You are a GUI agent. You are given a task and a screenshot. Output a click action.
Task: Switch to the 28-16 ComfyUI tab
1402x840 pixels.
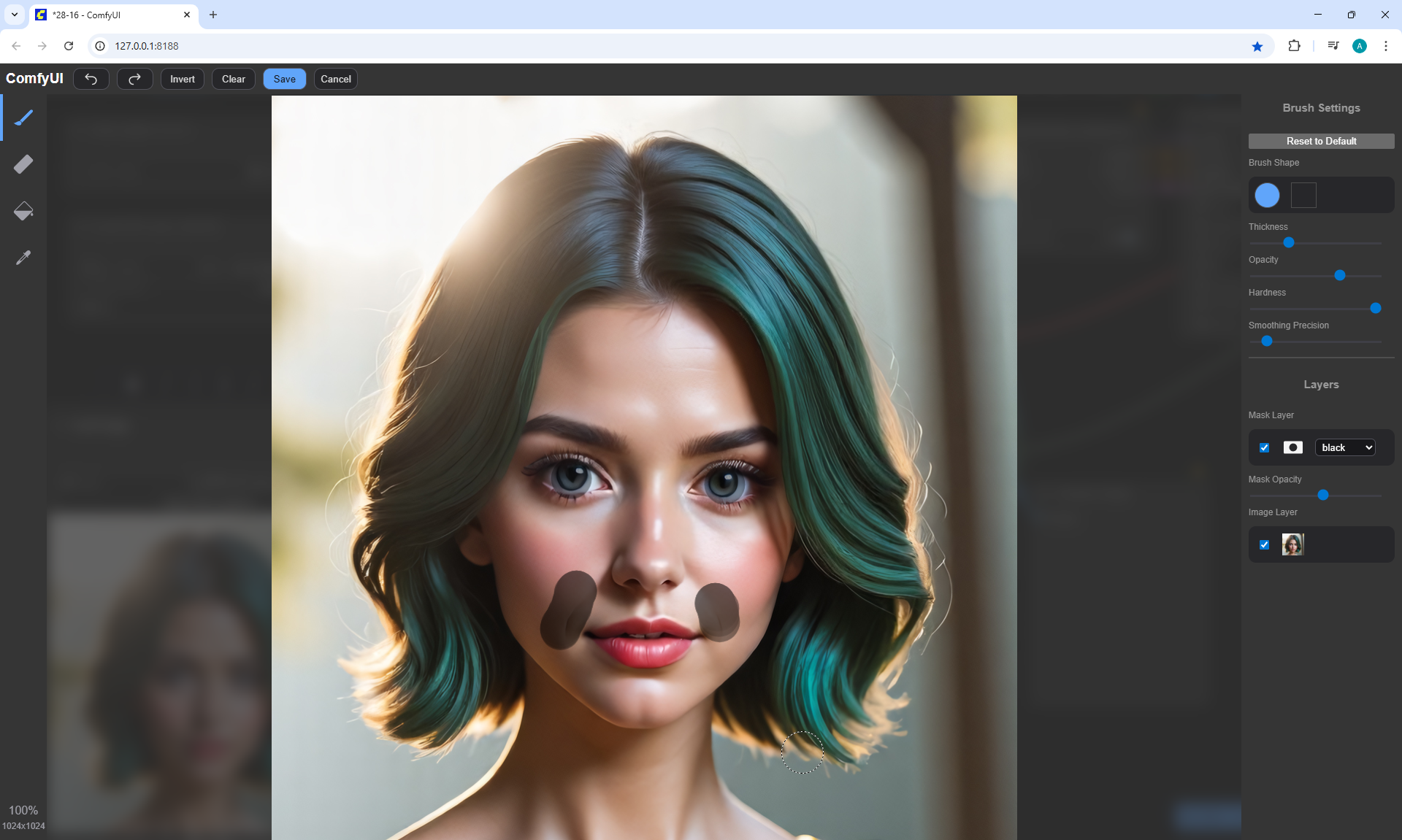point(110,15)
